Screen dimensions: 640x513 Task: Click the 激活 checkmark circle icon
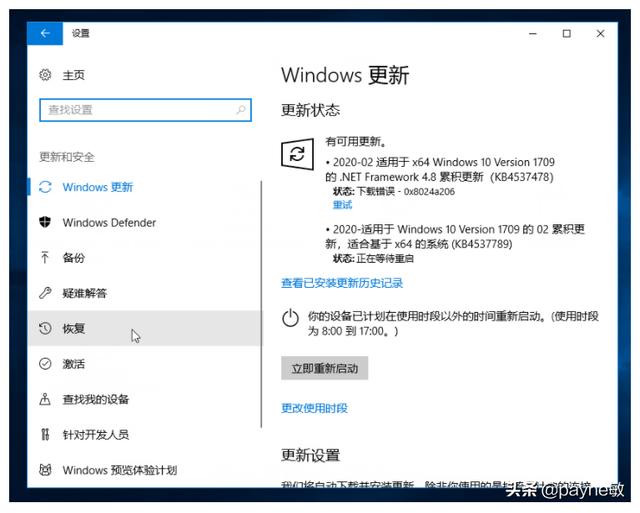(45, 364)
